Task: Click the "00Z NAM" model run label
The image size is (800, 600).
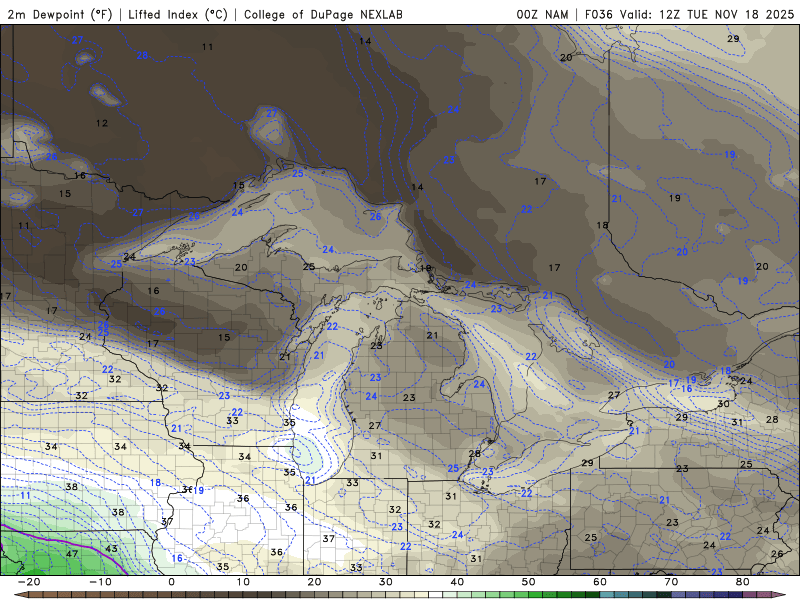Action: click(542, 14)
